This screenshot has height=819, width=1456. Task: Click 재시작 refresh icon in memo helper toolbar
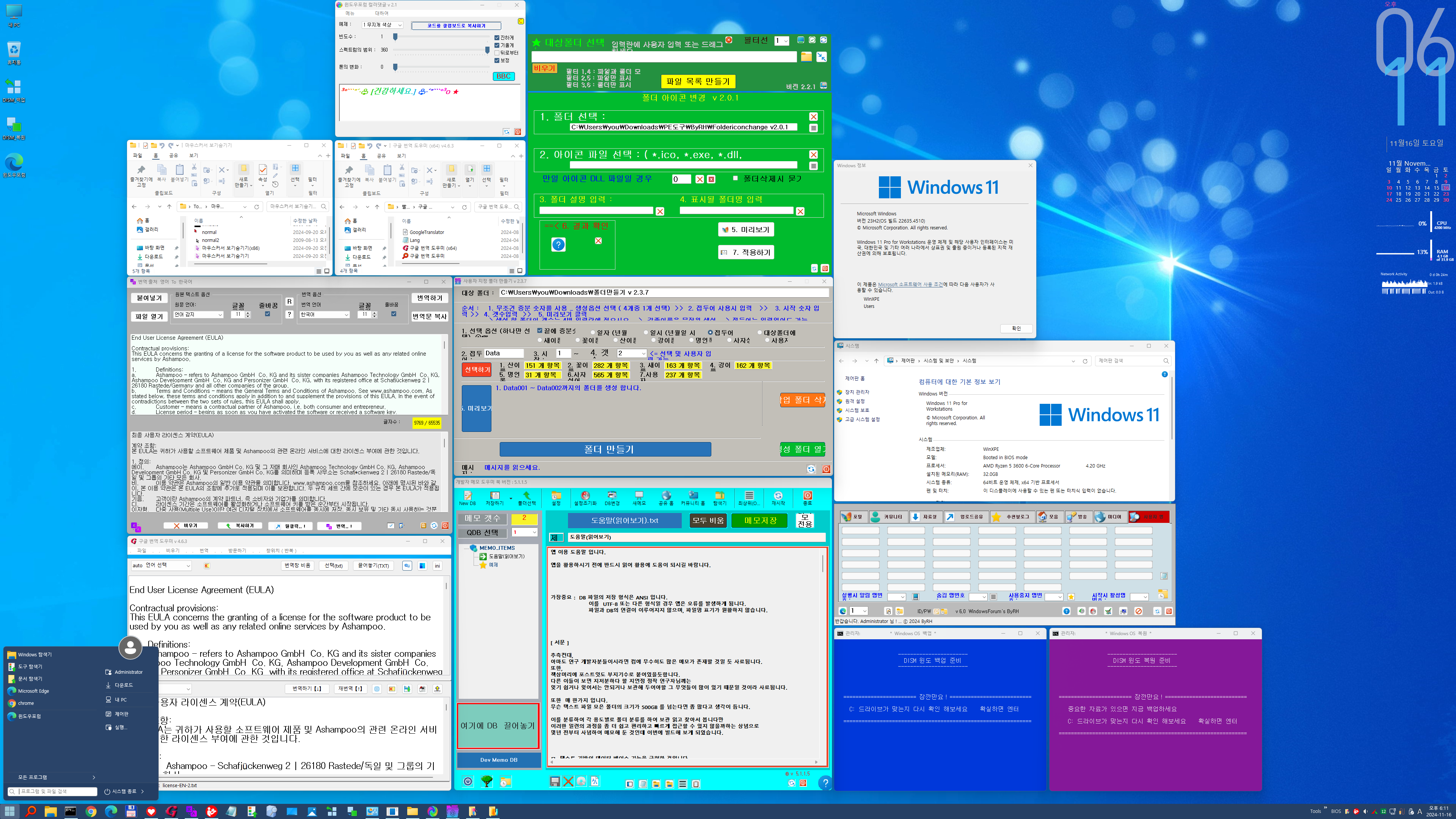778,498
